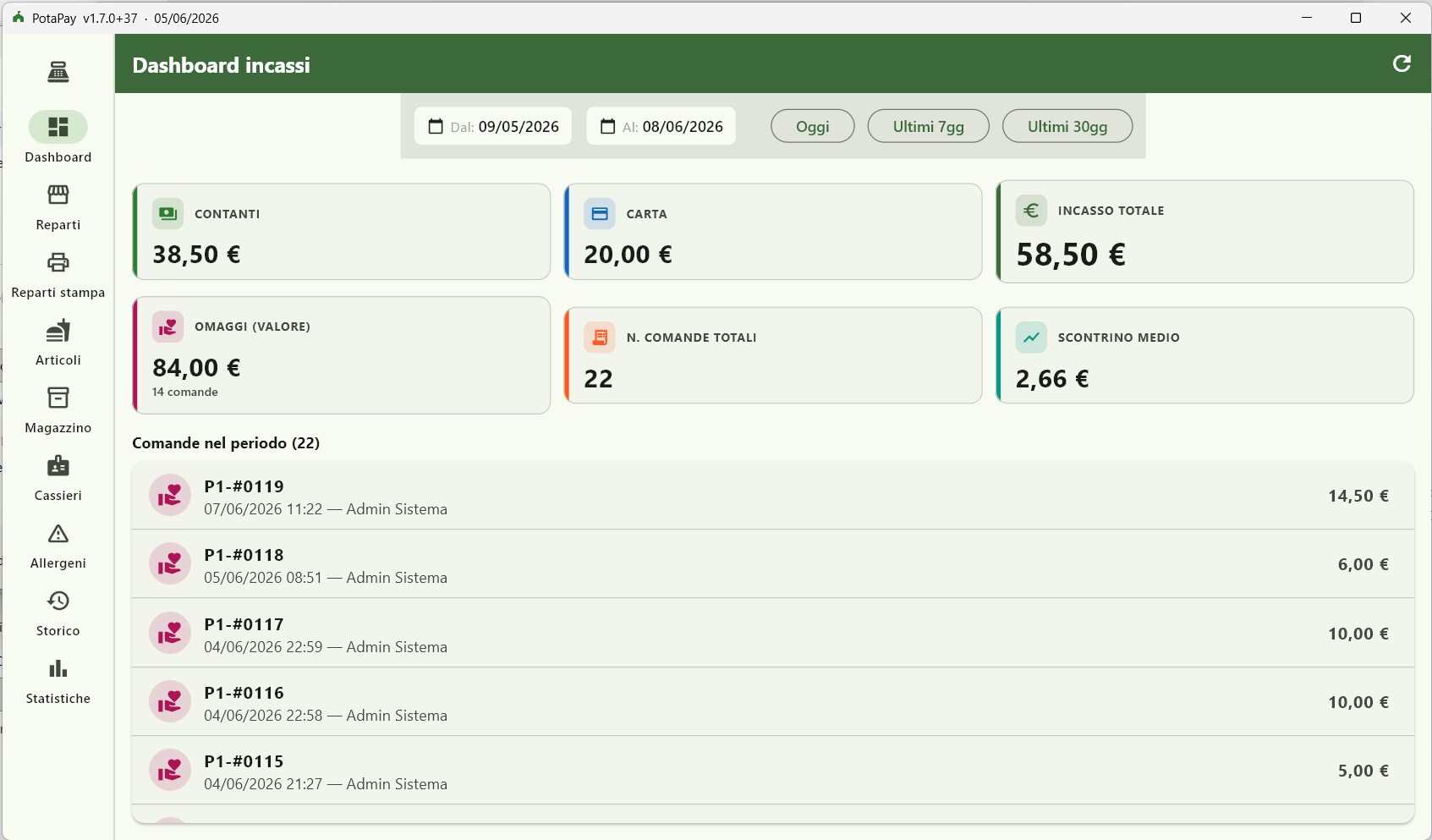Image resolution: width=1432 pixels, height=840 pixels.
Task: Click the 58,50 € Incasso totale value
Action: click(1071, 255)
